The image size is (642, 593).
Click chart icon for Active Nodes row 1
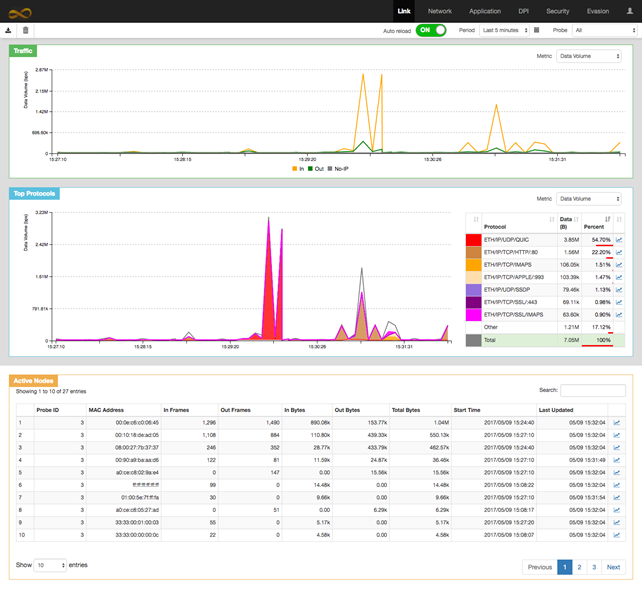(x=617, y=423)
